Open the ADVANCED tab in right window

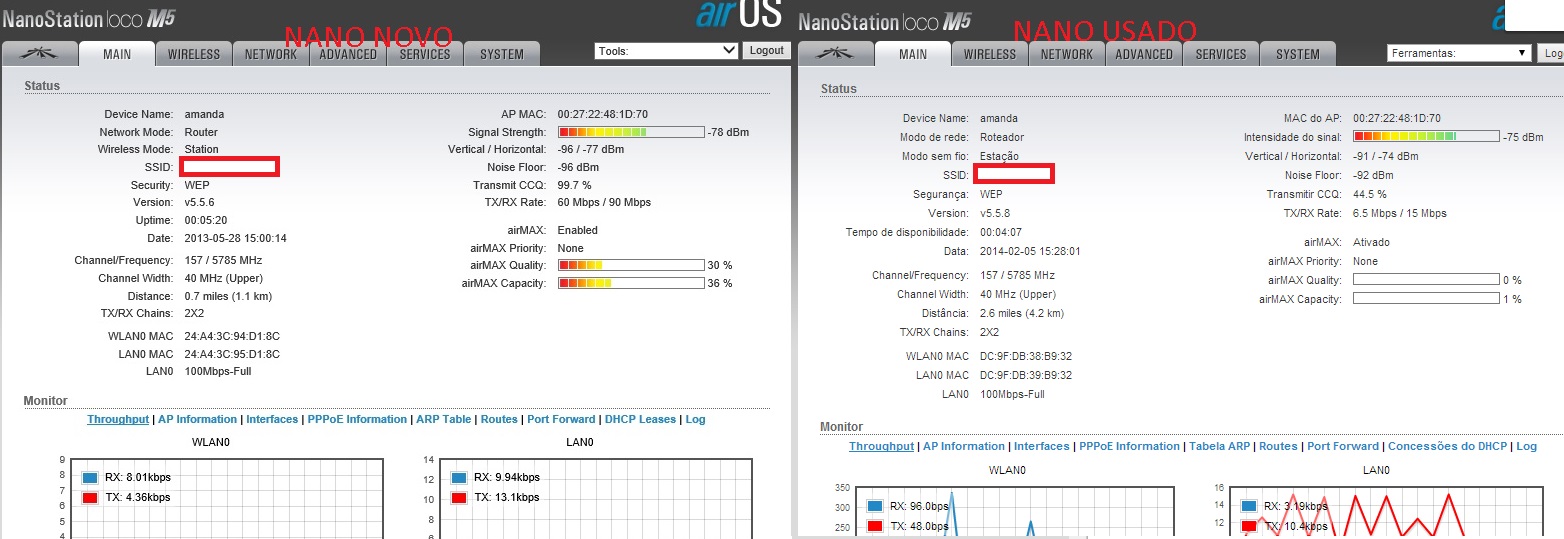(x=1144, y=54)
